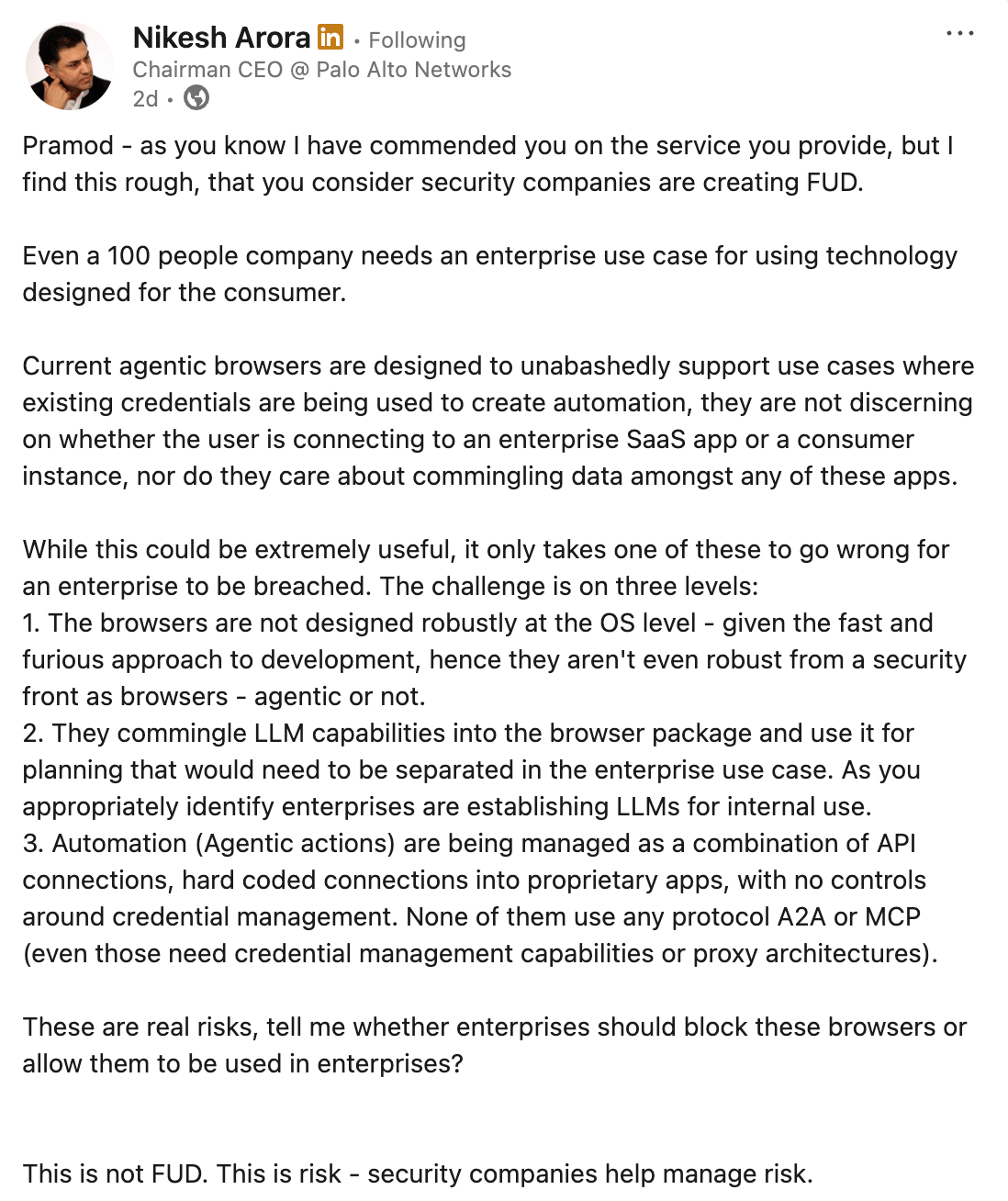Image resolution: width=1008 pixels, height=1201 pixels.
Task: Click the line While this could be extremely useful
Action: click(486, 549)
